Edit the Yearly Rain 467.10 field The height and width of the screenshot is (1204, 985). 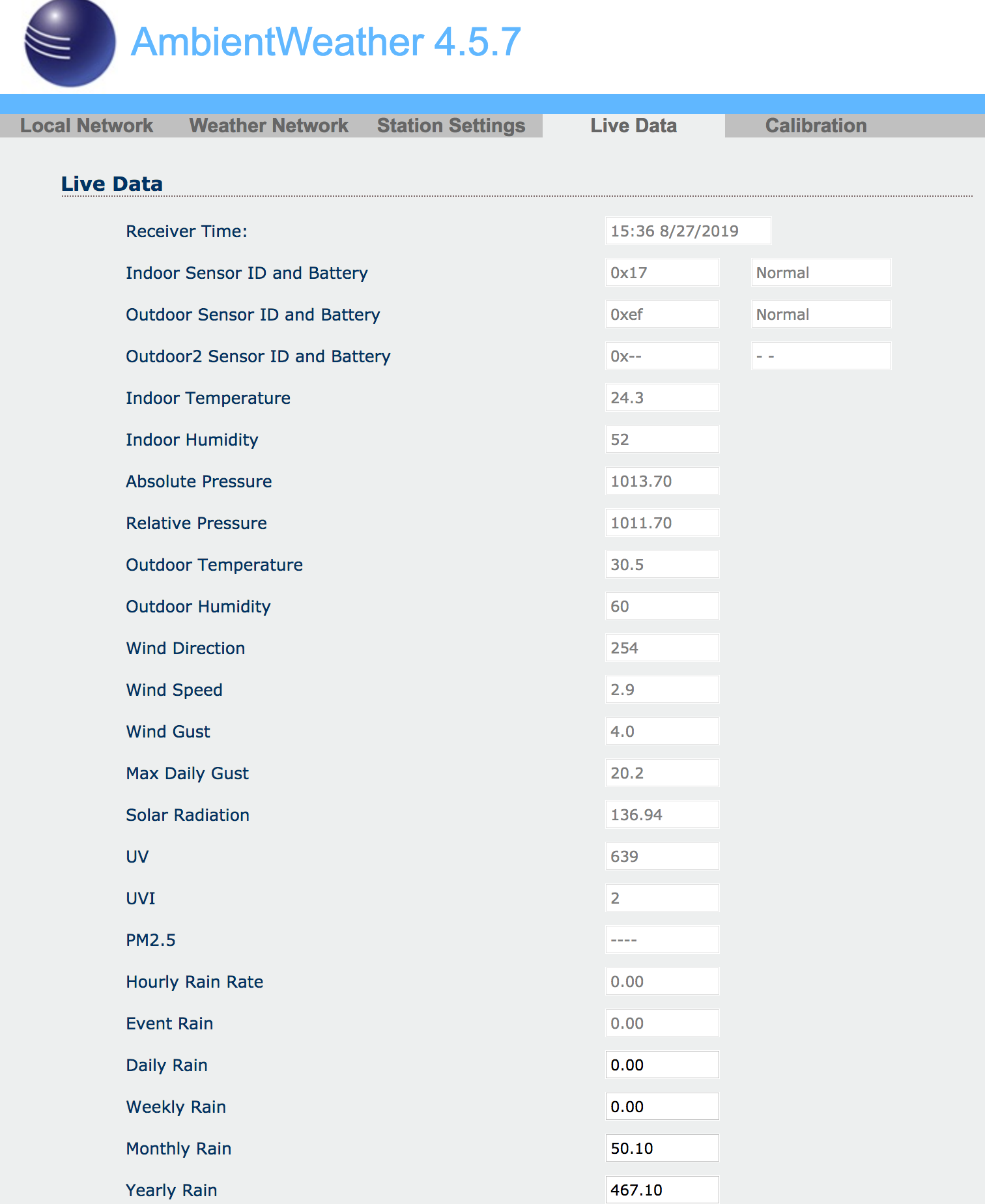(x=662, y=1190)
